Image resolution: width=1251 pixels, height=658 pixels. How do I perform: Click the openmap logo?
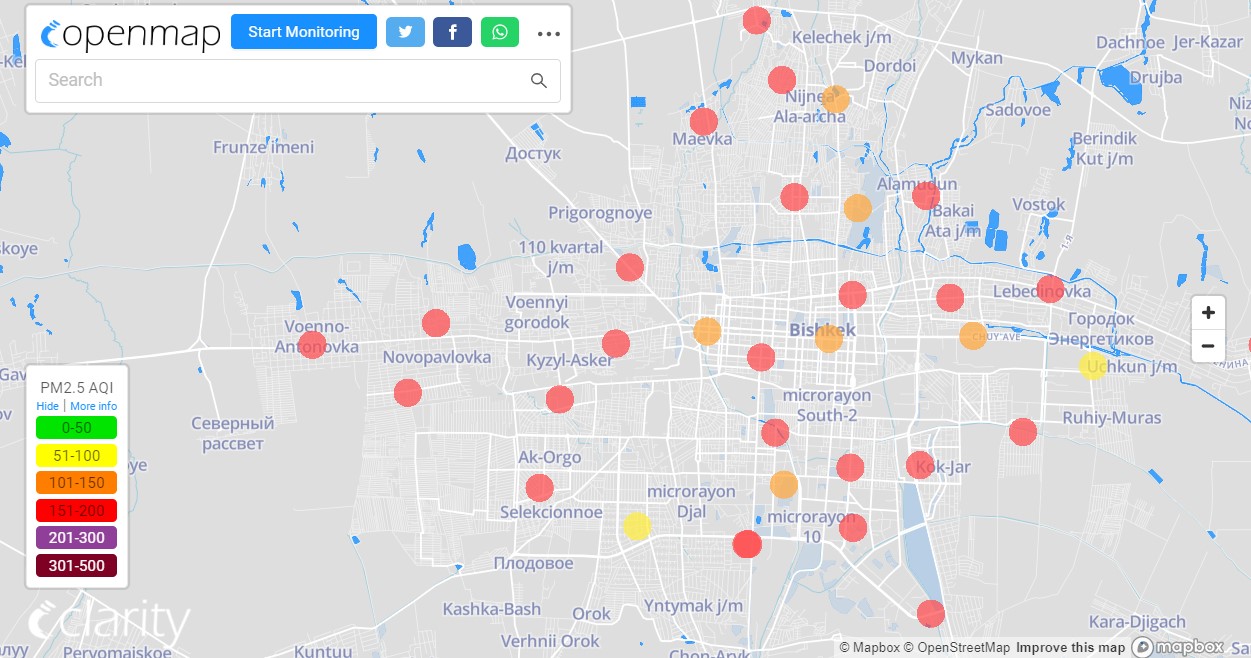click(x=130, y=34)
